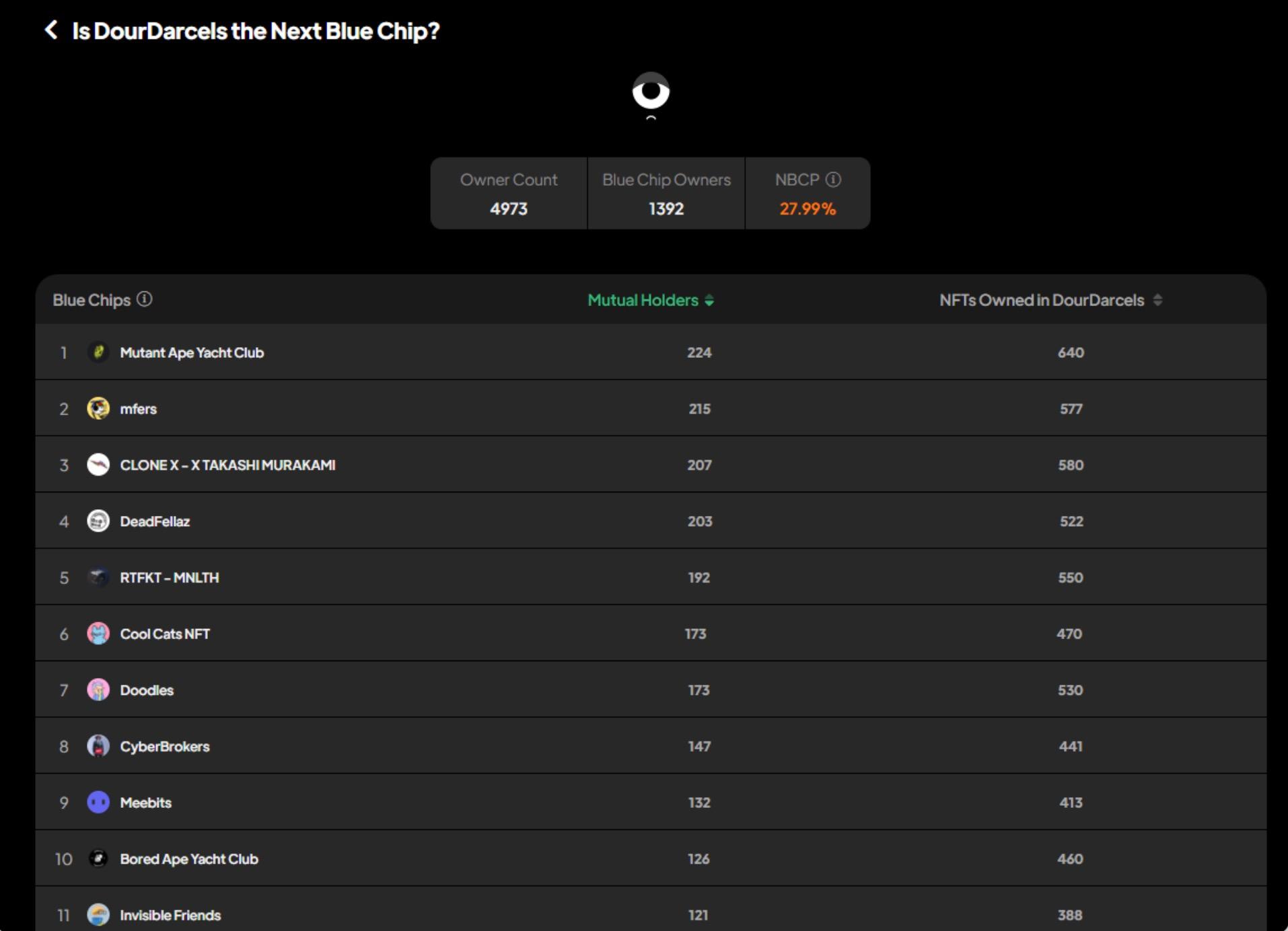Click the Invisible Friends avatar
This screenshot has height=931, width=1288.
click(98, 915)
